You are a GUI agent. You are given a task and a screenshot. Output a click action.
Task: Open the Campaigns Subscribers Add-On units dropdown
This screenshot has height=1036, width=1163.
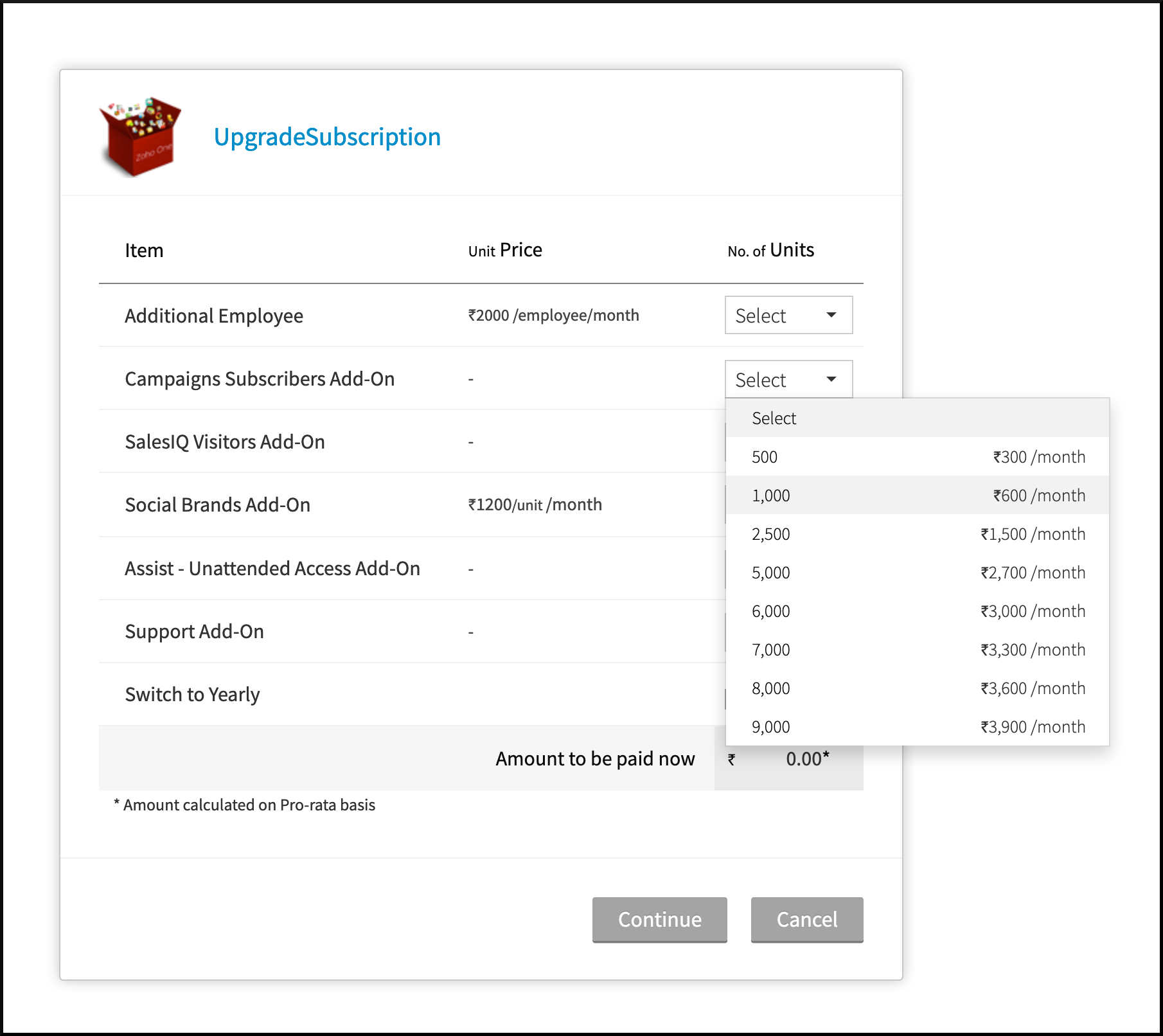tap(788, 379)
